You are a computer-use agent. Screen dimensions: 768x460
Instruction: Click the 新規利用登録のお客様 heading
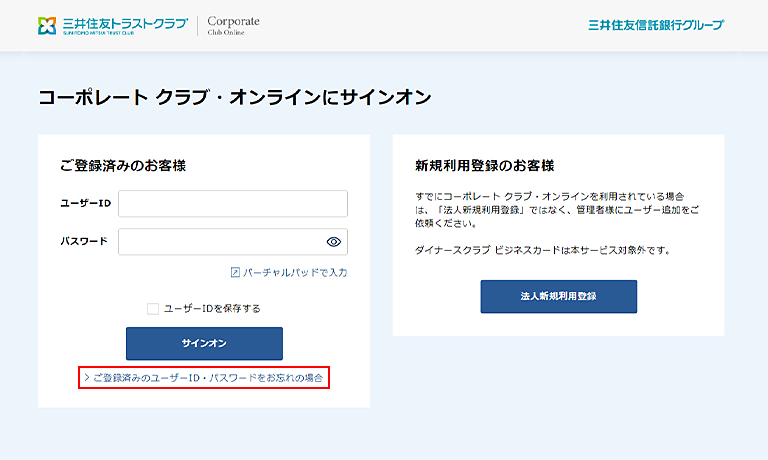(x=484, y=166)
